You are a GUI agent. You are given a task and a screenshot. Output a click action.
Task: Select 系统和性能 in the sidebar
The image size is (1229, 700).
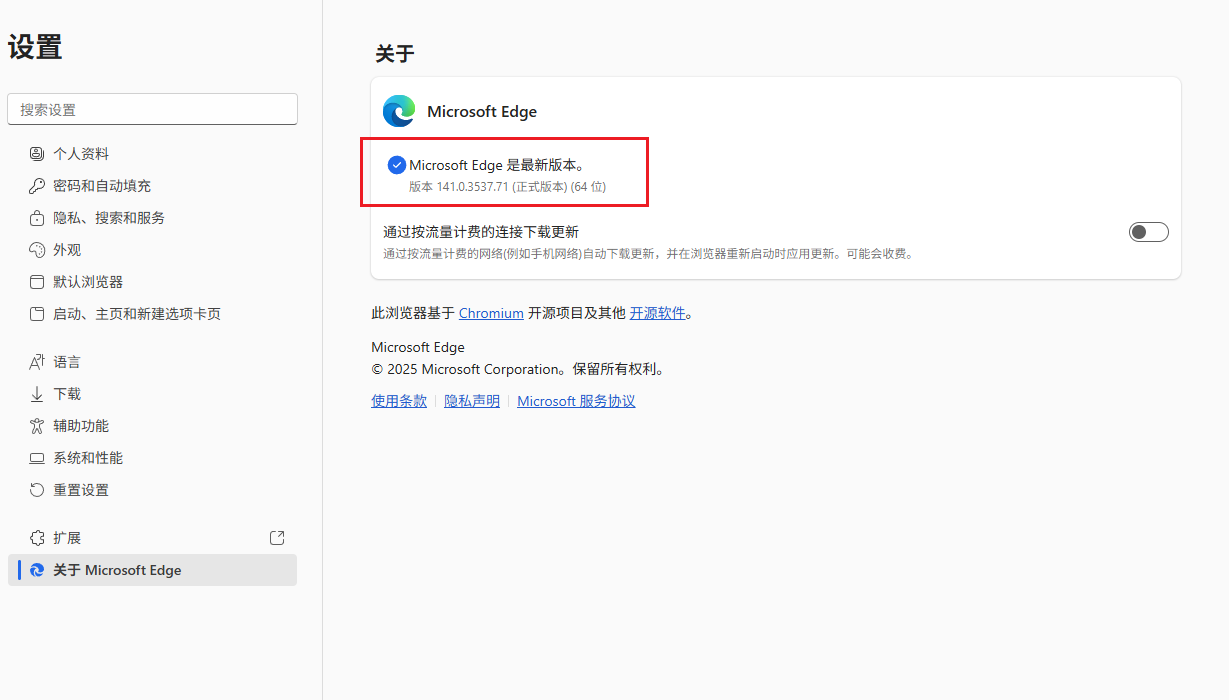(152, 458)
